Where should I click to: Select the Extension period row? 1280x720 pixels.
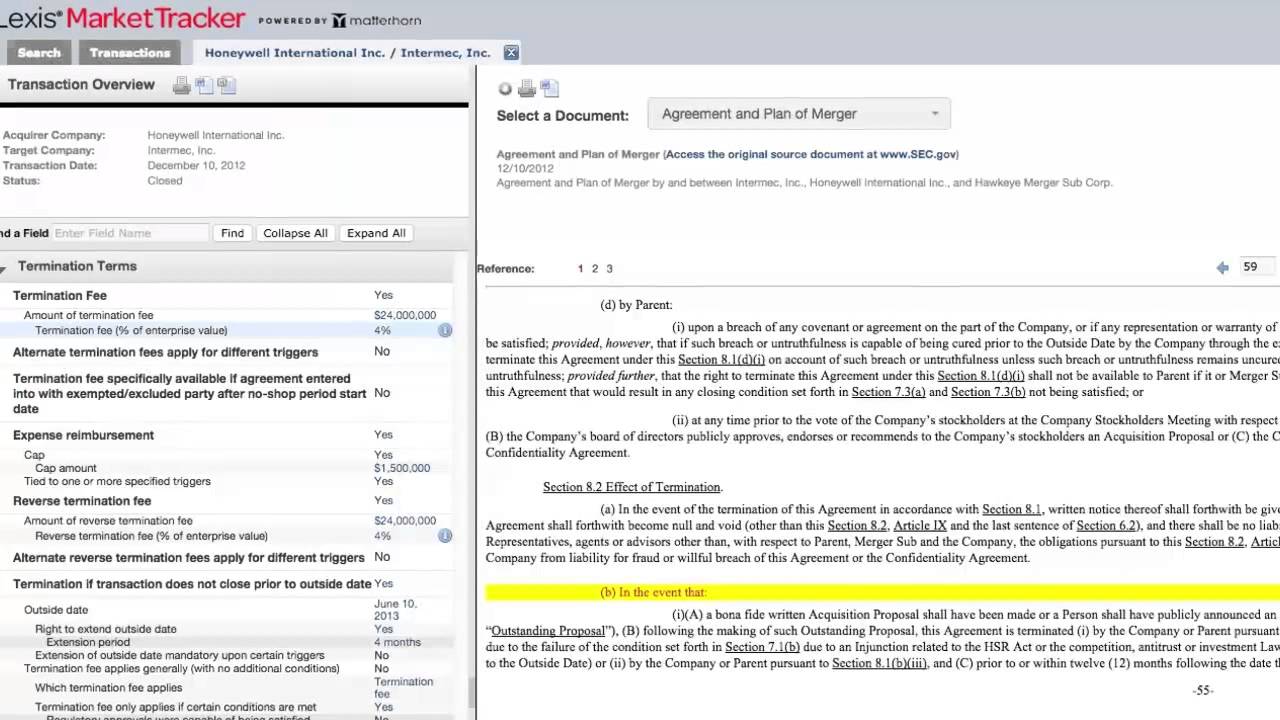point(227,642)
